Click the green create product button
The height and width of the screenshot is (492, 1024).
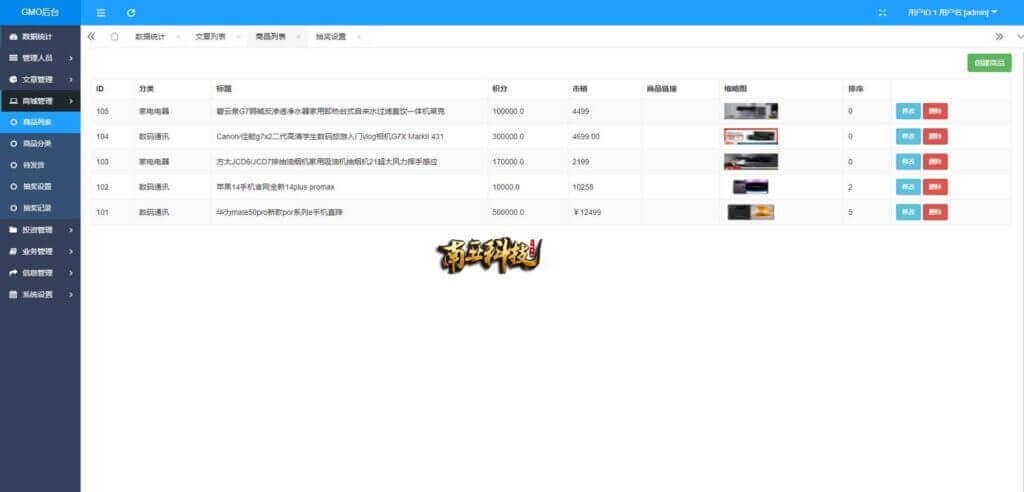point(989,63)
